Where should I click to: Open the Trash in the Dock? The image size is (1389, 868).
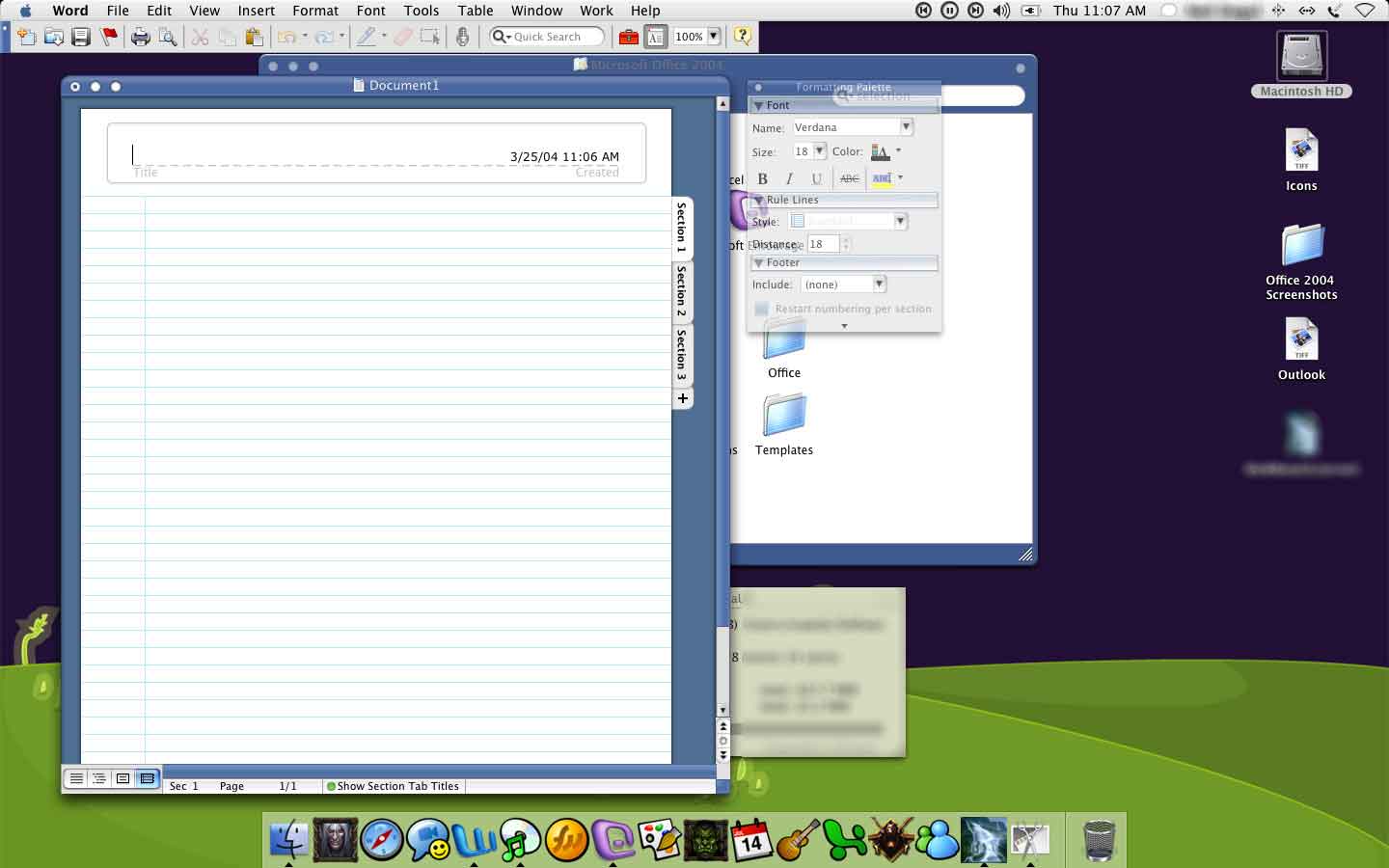pos(1100,839)
